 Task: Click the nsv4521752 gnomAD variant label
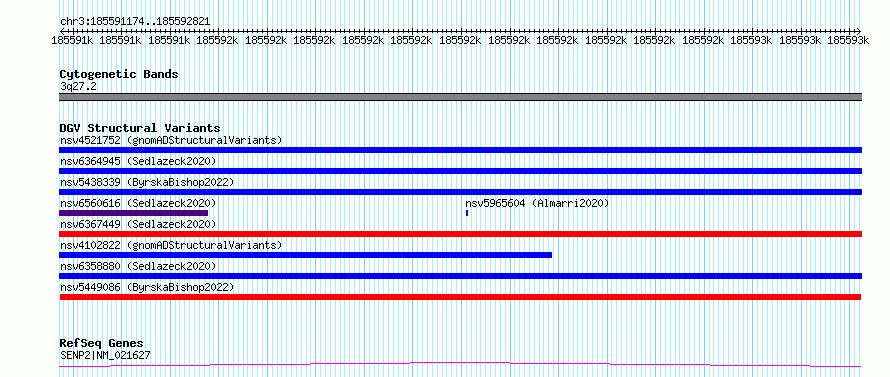171,140
